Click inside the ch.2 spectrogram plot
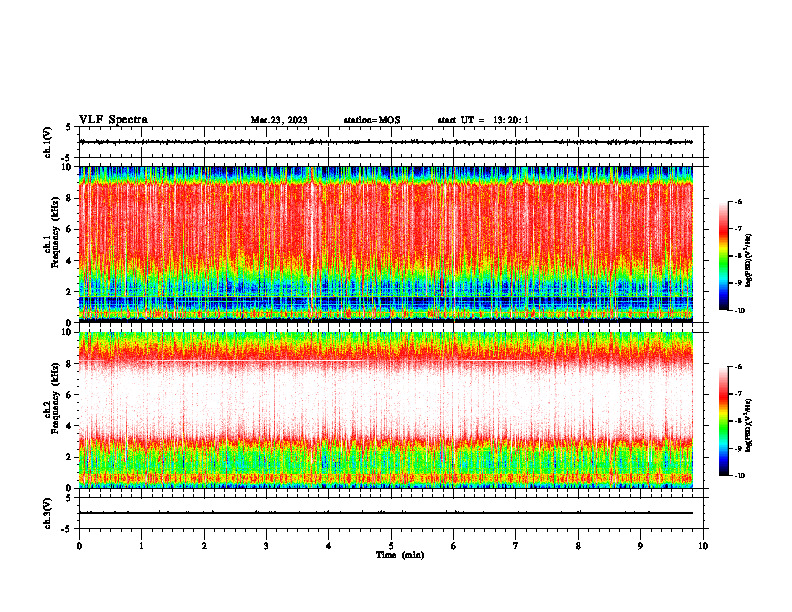 pos(386,410)
